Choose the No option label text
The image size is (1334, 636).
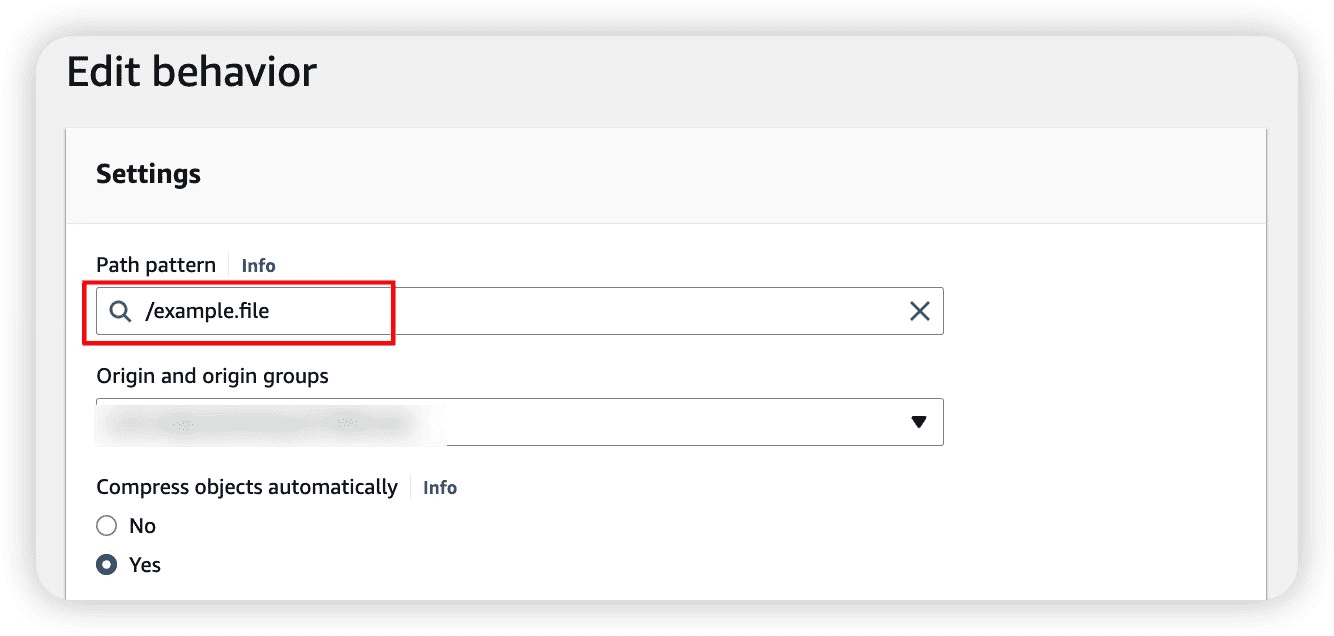[x=142, y=526]
